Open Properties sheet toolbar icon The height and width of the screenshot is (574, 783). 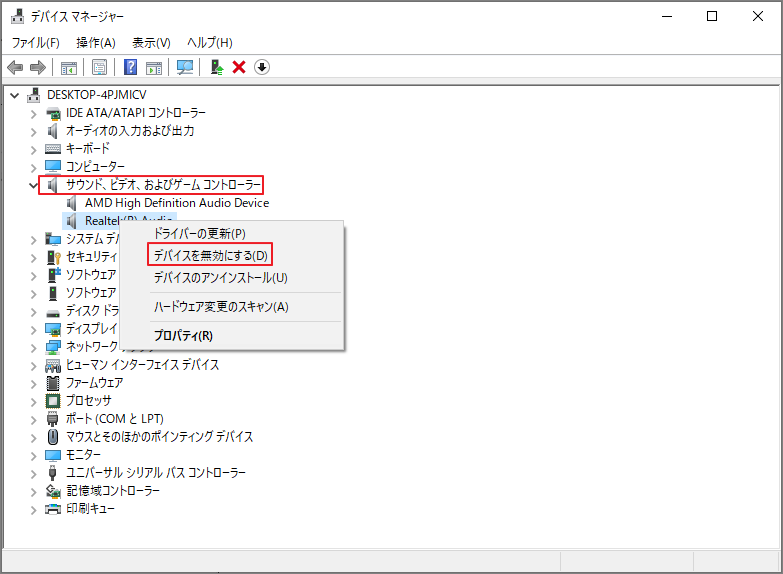pos(99,67)
